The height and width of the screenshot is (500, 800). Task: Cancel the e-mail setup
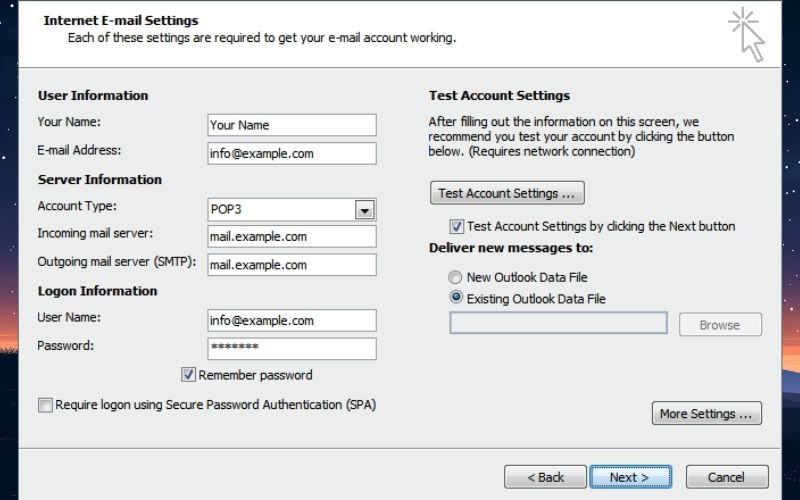[727, 477]
